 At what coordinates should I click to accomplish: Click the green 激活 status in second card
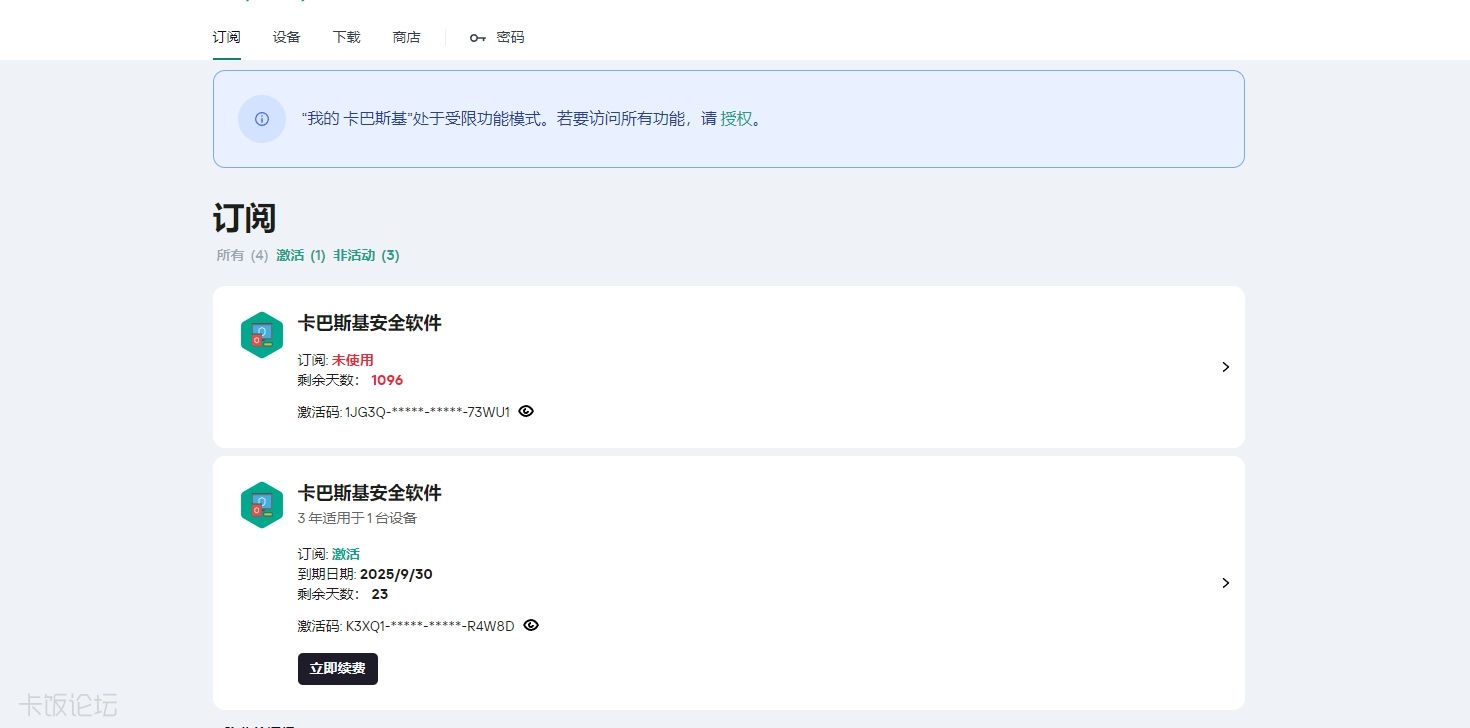(346, 554)
